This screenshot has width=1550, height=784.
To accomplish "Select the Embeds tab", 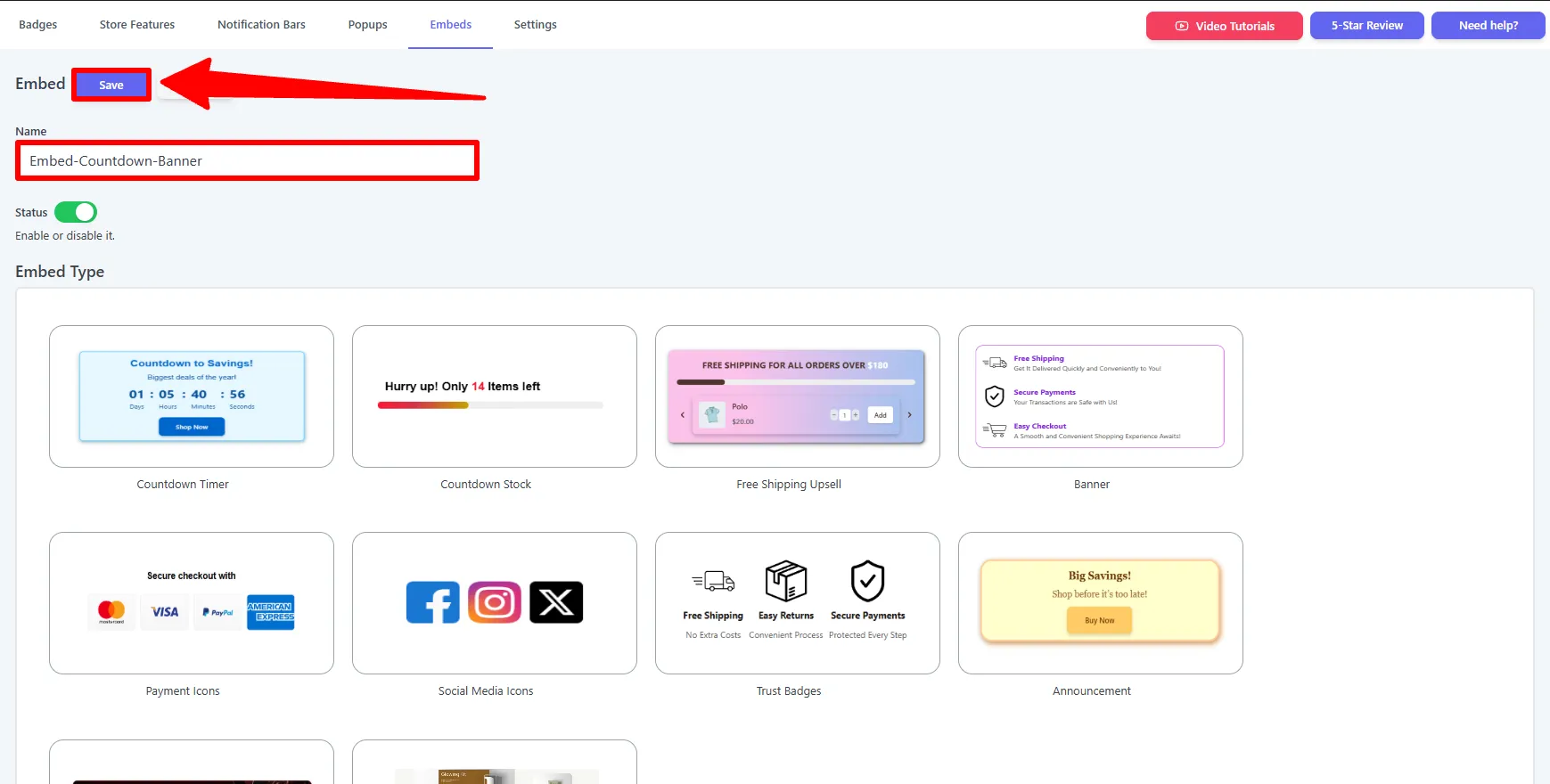I will (x=451, y=25).
